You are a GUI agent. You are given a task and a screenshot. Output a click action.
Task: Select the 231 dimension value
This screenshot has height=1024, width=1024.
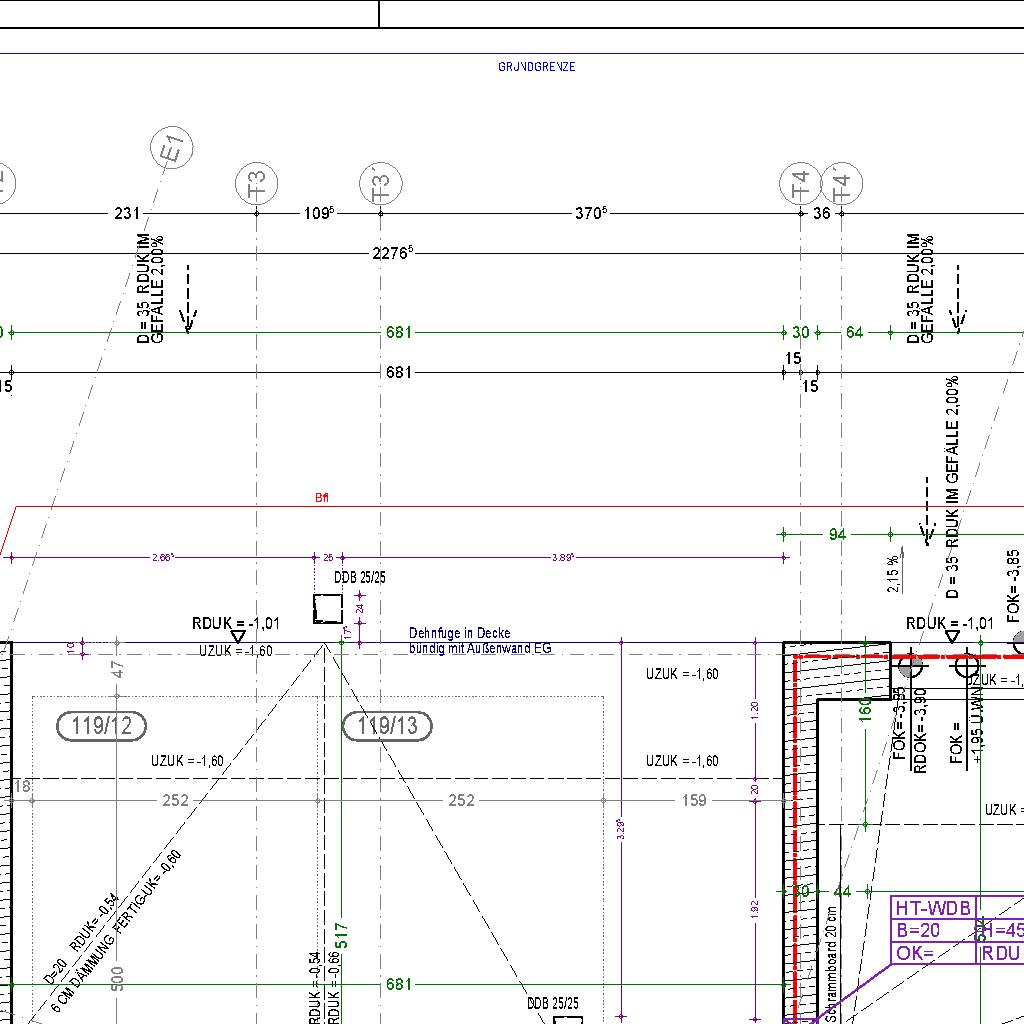127,213
